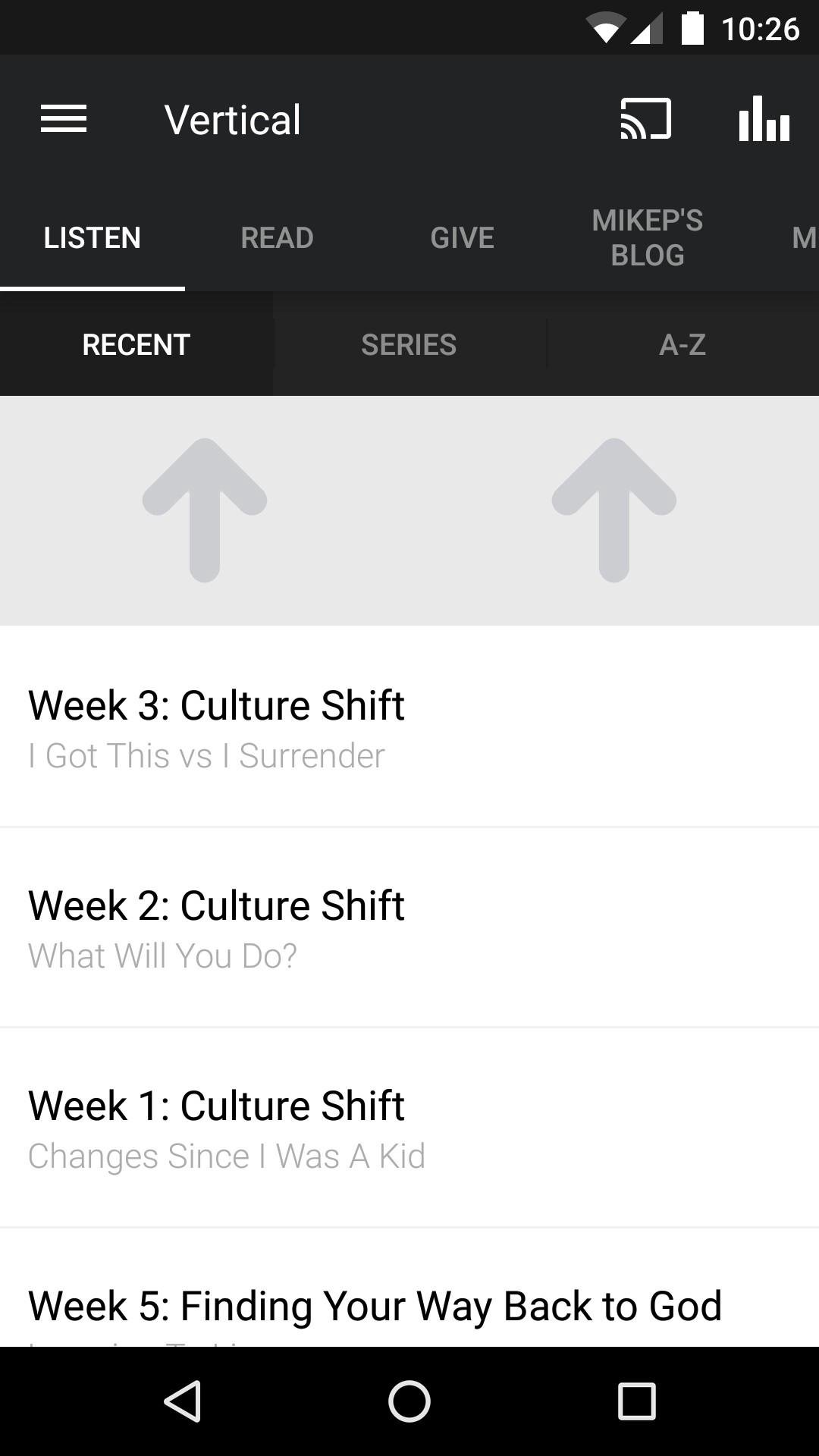819x1456 pixels.
Task: Stay on the LISTEN tab
Action: coord(92,237)
